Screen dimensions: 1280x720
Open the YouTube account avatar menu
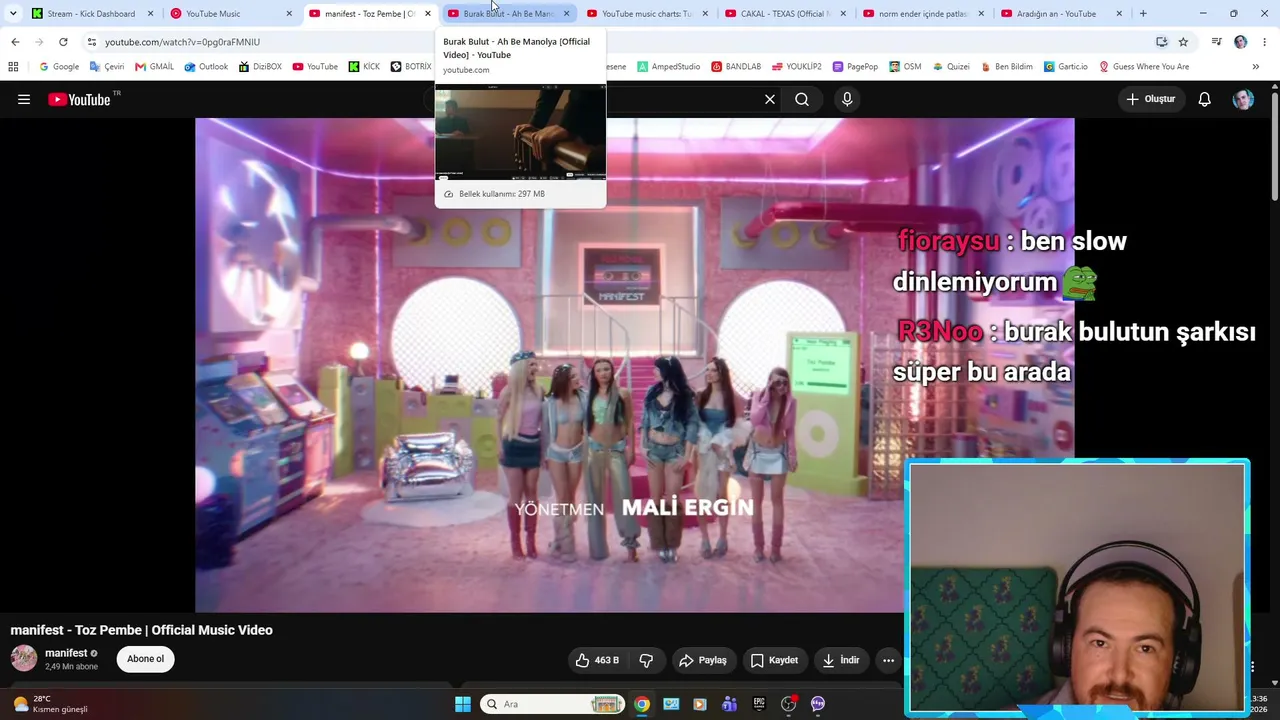1243,99
